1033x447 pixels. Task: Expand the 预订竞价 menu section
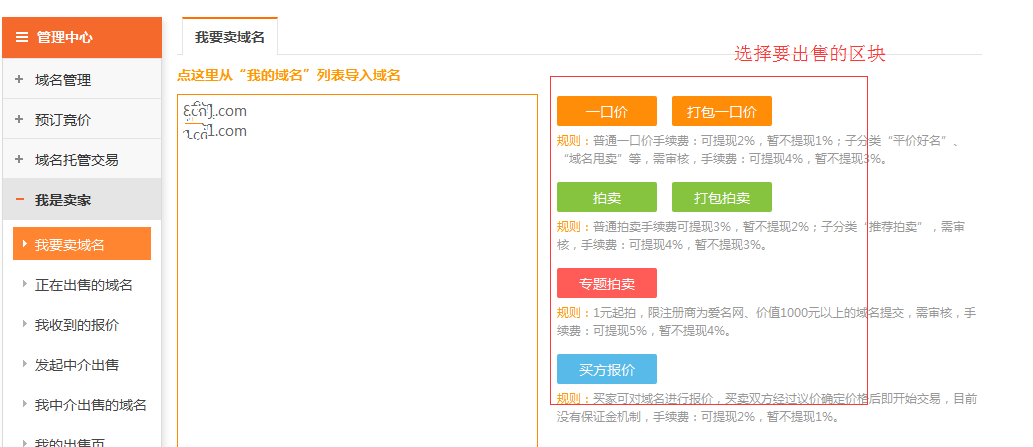point(62,120)
